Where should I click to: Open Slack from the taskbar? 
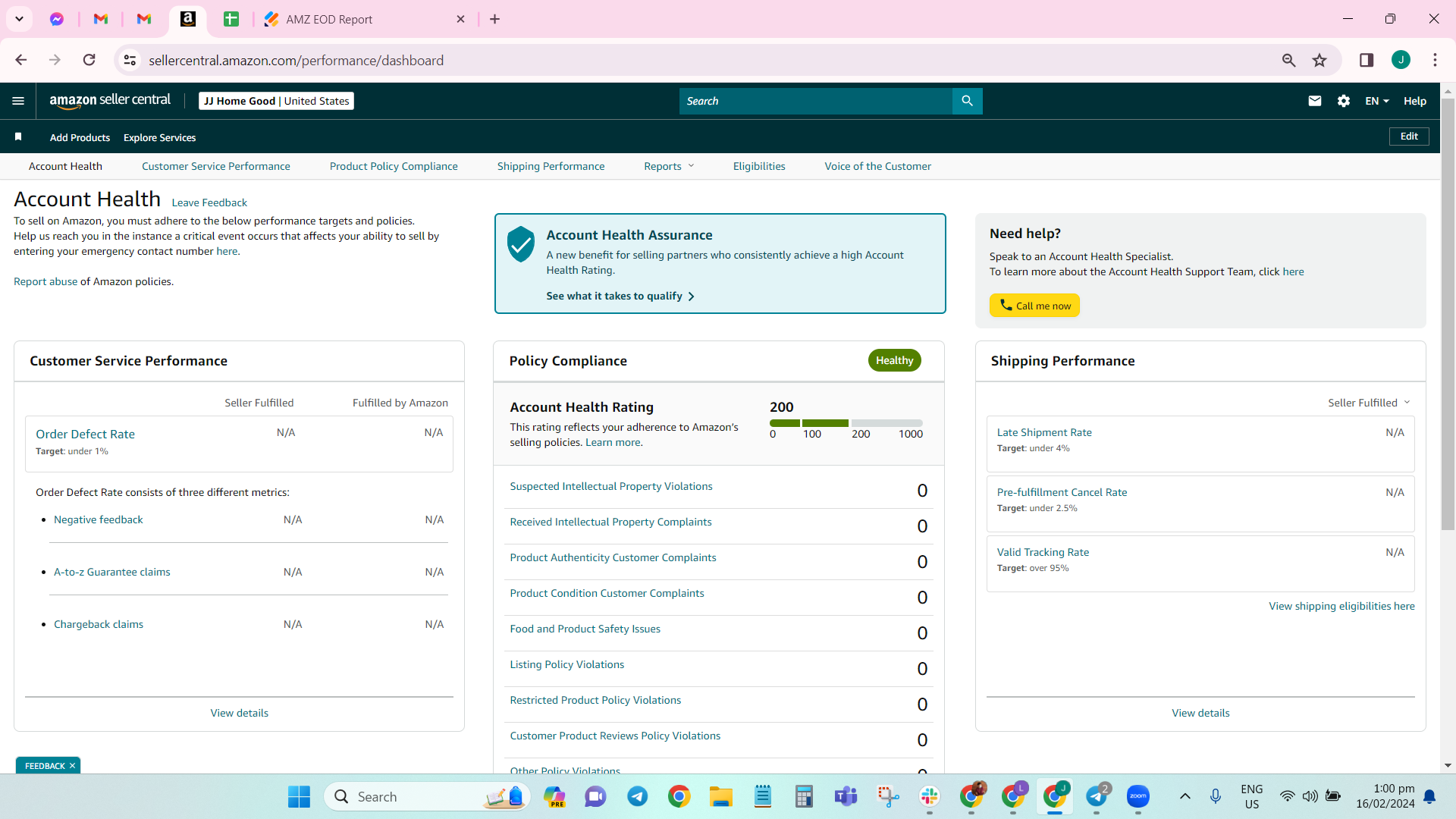(x=929, y=796)
